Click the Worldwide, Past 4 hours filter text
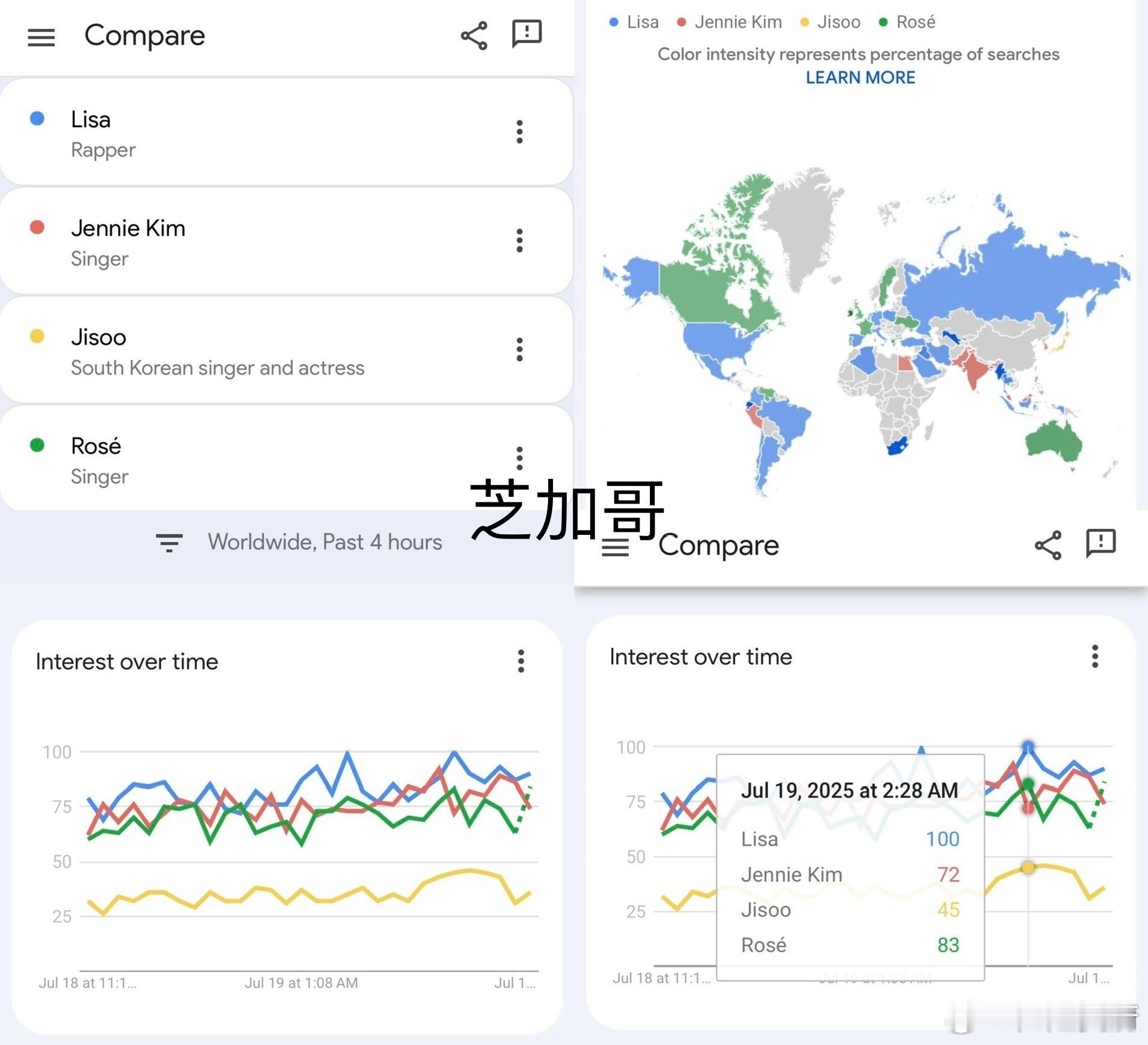Viewport: 1148px width, 1045px height. point(325,542)
